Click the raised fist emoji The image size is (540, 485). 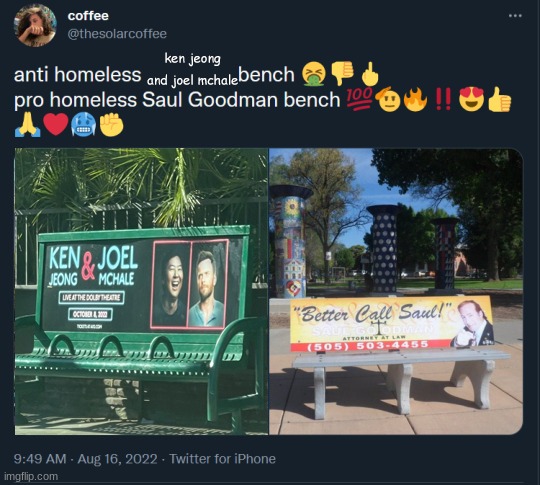pos(112,124)
